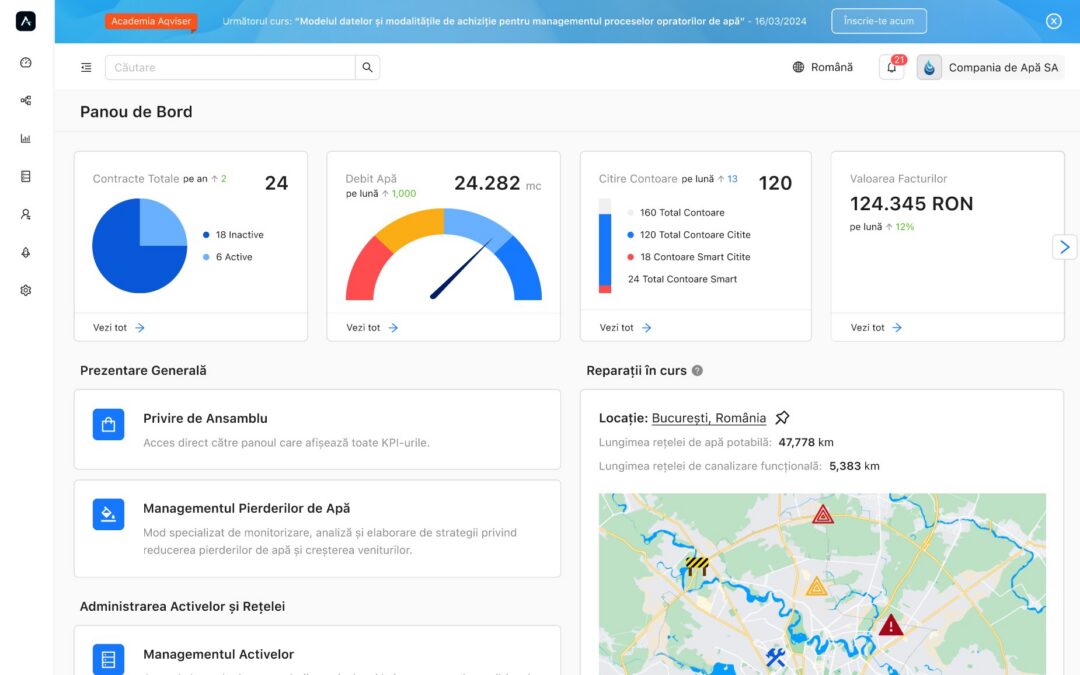Toggle the sidebar with the hamburger menu icon

(86, 67)
